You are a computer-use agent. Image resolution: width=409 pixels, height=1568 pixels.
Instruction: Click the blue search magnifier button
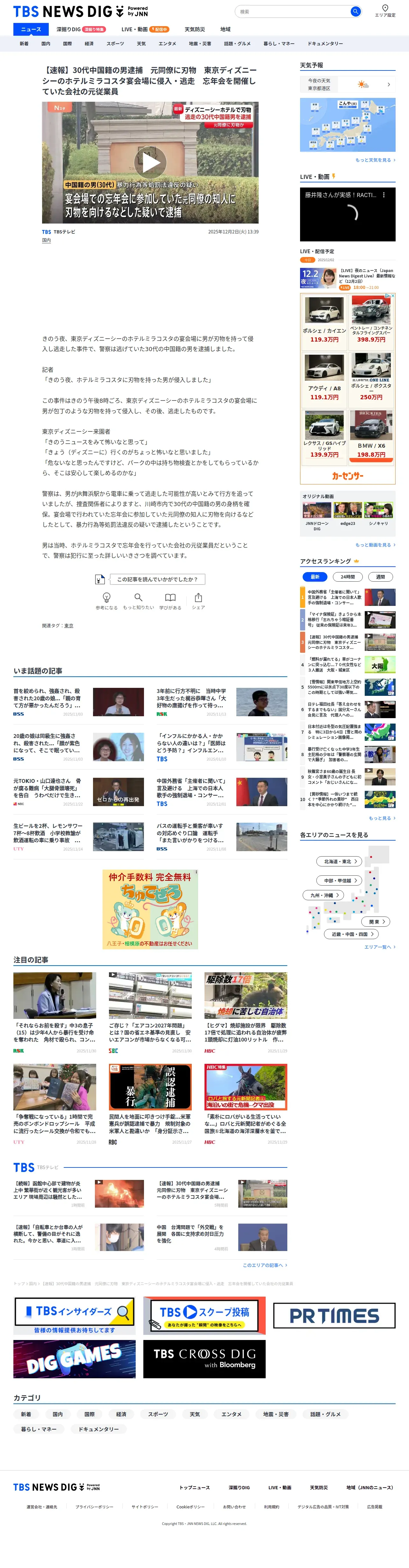[355, 11]
